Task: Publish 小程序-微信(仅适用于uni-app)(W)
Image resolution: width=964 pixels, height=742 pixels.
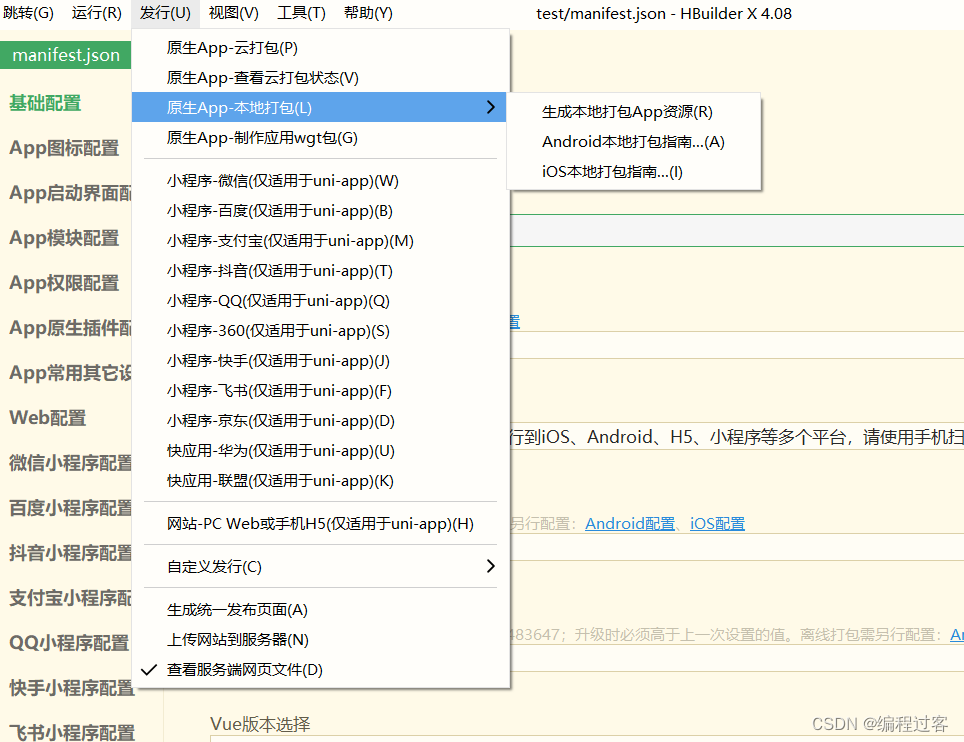Action: coord(320,181)
